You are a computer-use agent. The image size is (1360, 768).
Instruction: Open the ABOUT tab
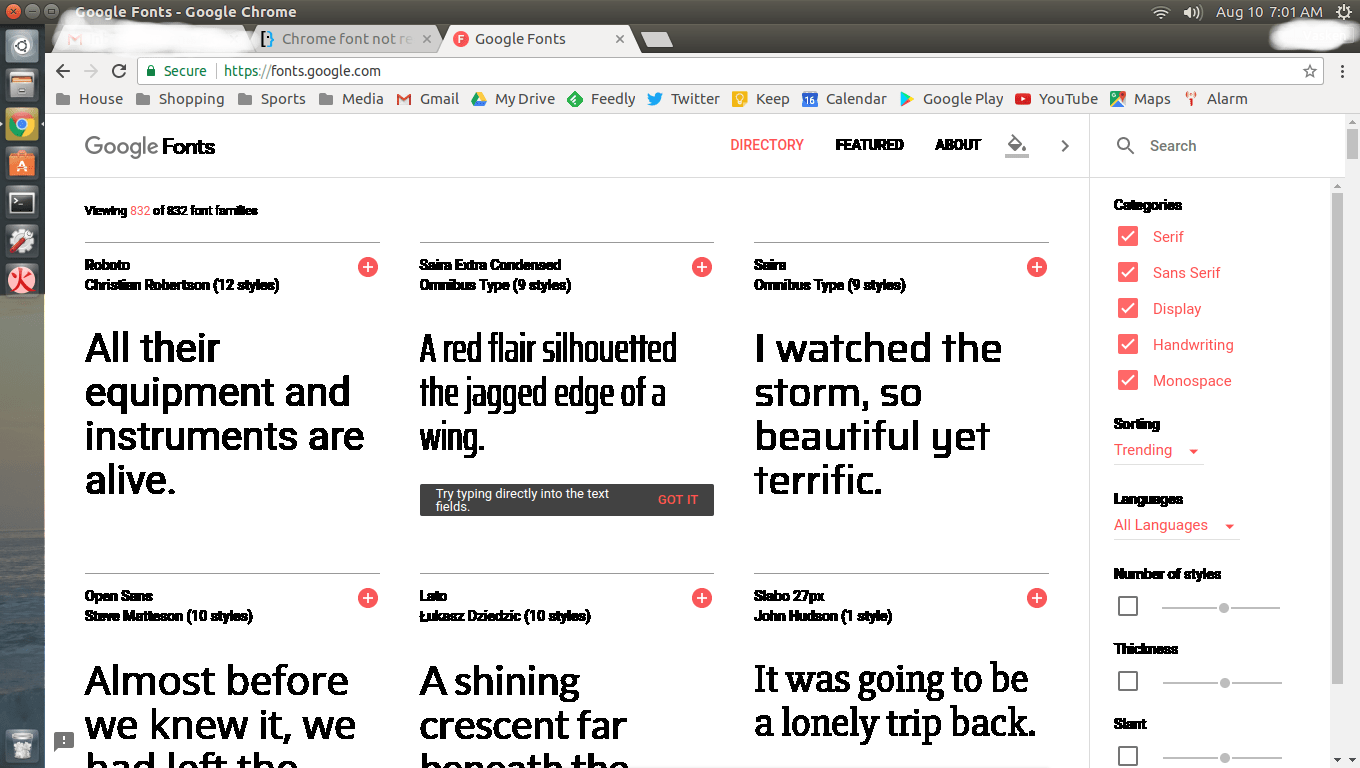[x=958, y=145]
